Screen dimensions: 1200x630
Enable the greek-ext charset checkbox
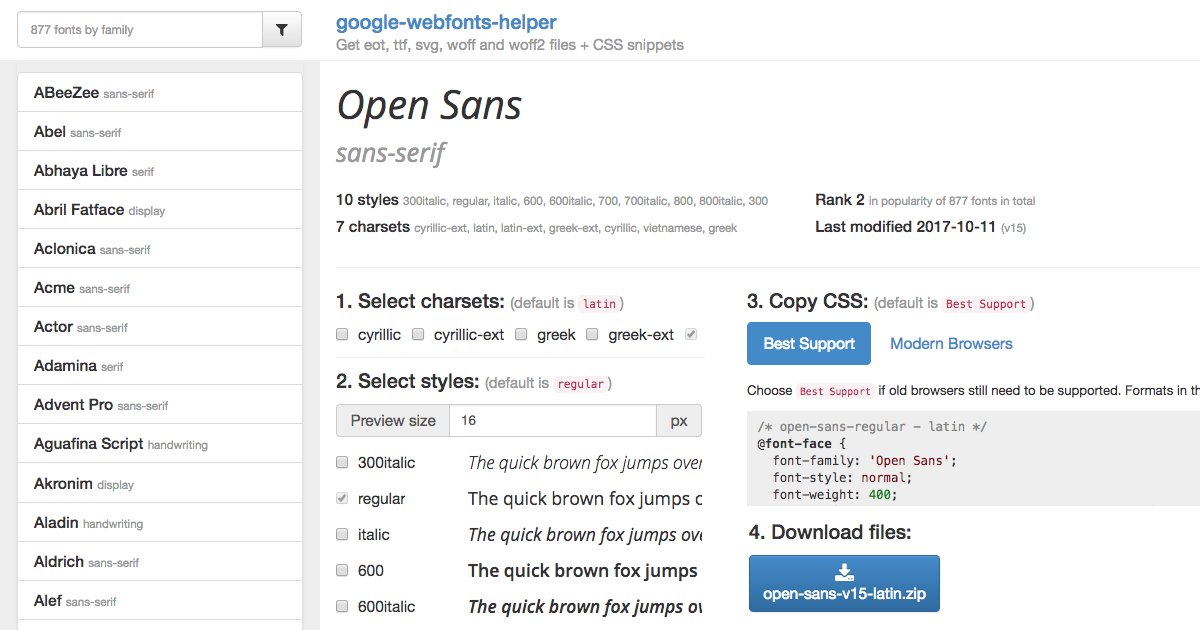[592, 334]
